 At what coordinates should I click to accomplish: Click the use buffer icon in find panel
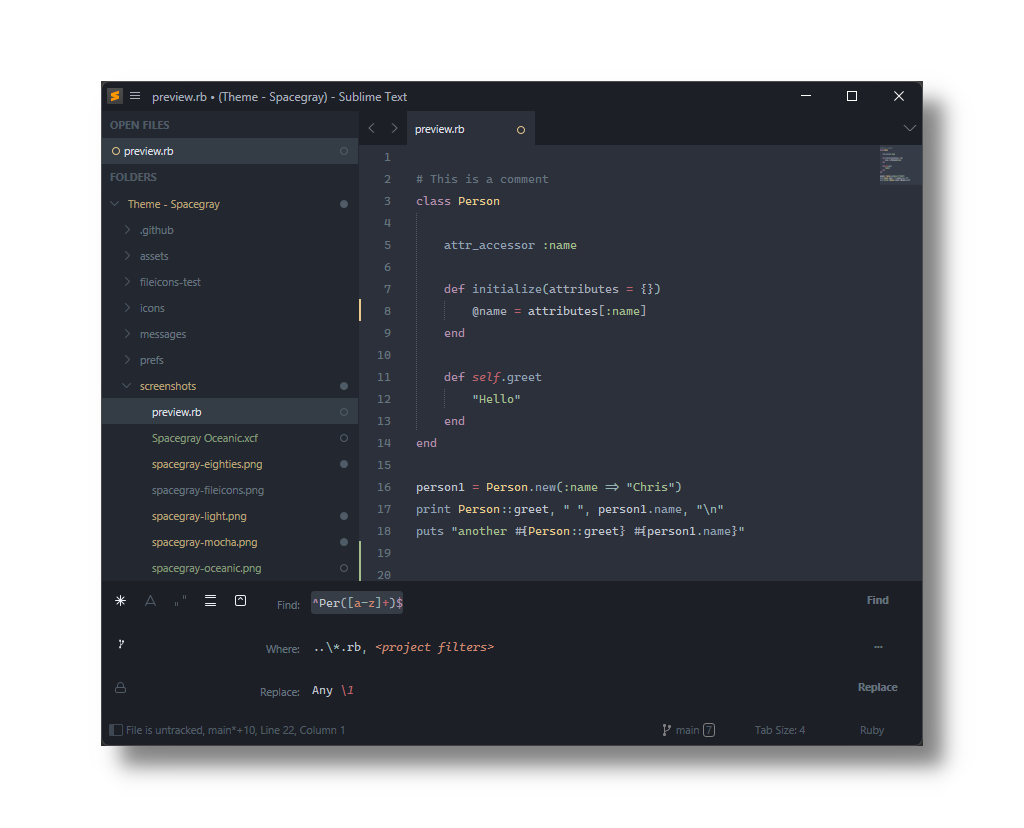[x=240, y=601]
